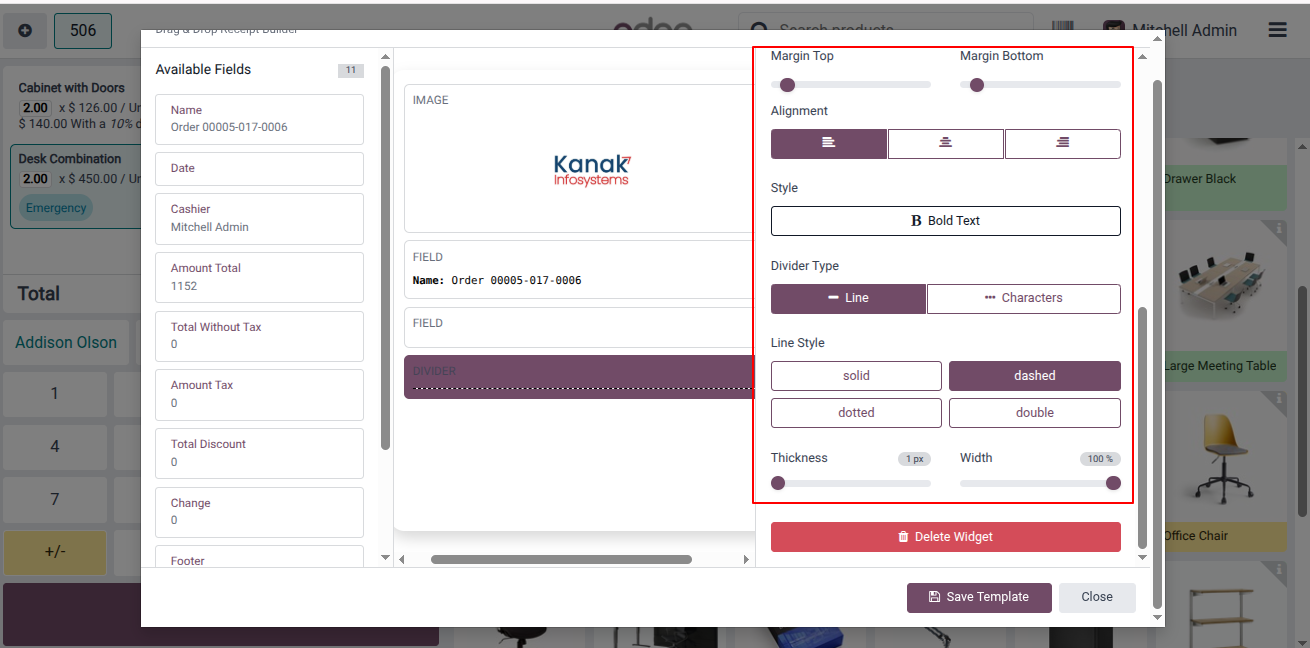Toggle Bold Text style
1310x648 pixels.
click(945, 221)
